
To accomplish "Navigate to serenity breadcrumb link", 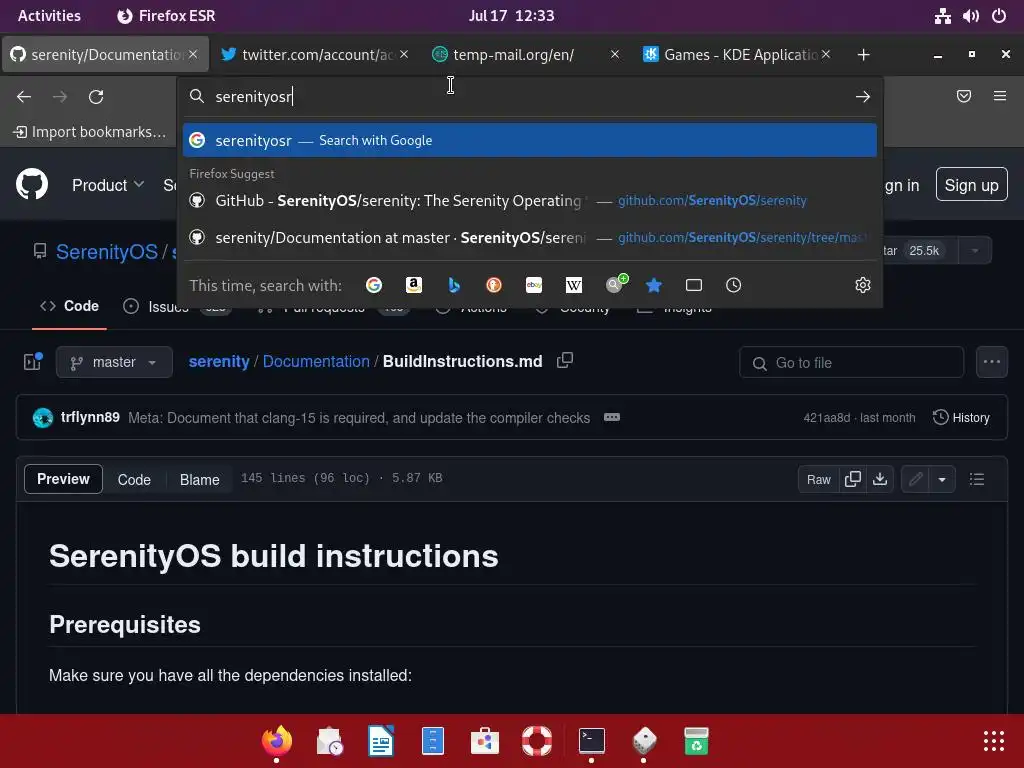I will pyautogui.click(x=219, y=361).
